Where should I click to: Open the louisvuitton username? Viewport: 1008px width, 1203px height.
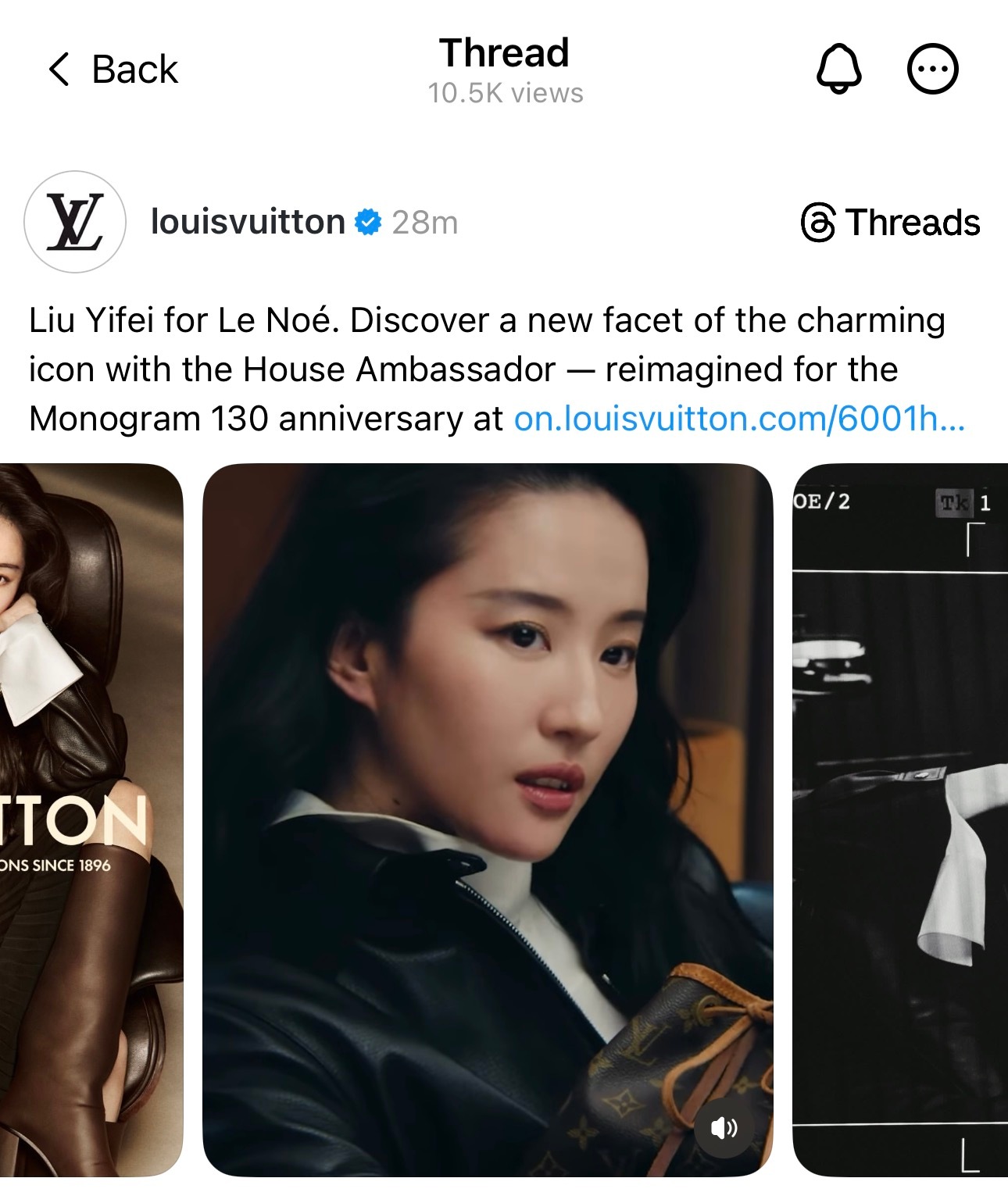tap(248, 222)
